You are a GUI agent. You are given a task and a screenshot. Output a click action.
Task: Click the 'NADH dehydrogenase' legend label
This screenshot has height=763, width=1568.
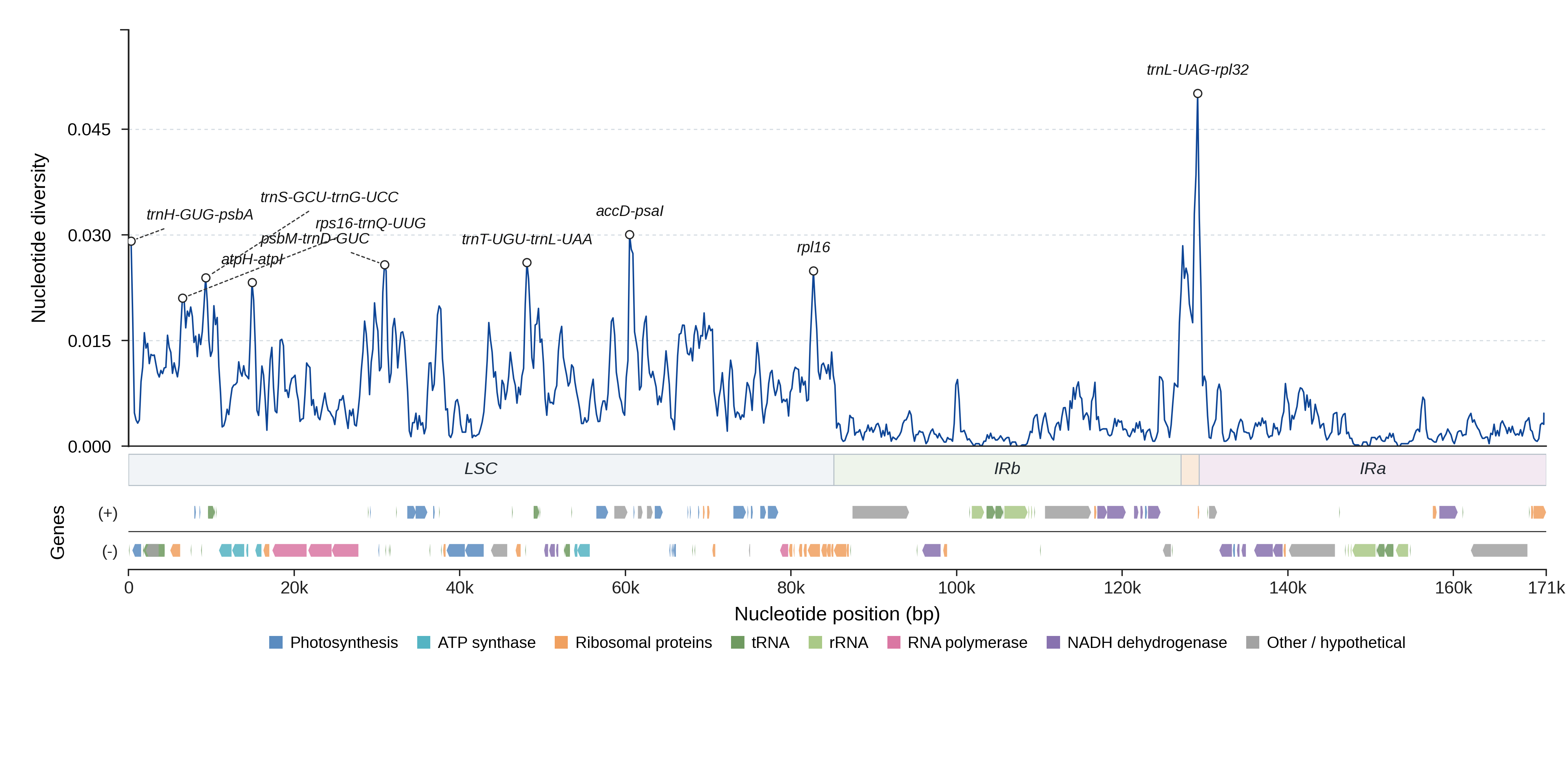pos(1147,642)
